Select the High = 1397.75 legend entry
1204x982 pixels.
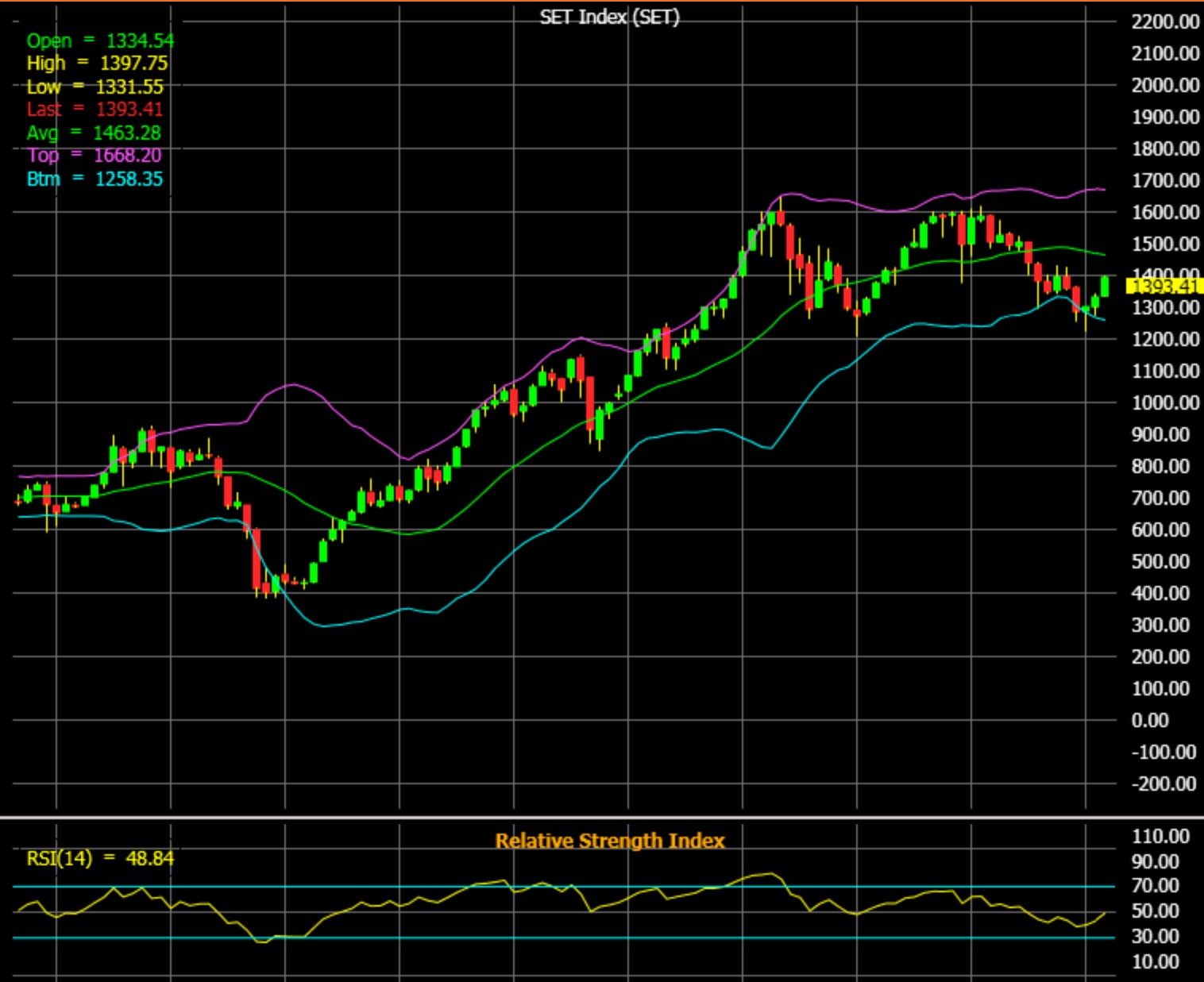97,64
